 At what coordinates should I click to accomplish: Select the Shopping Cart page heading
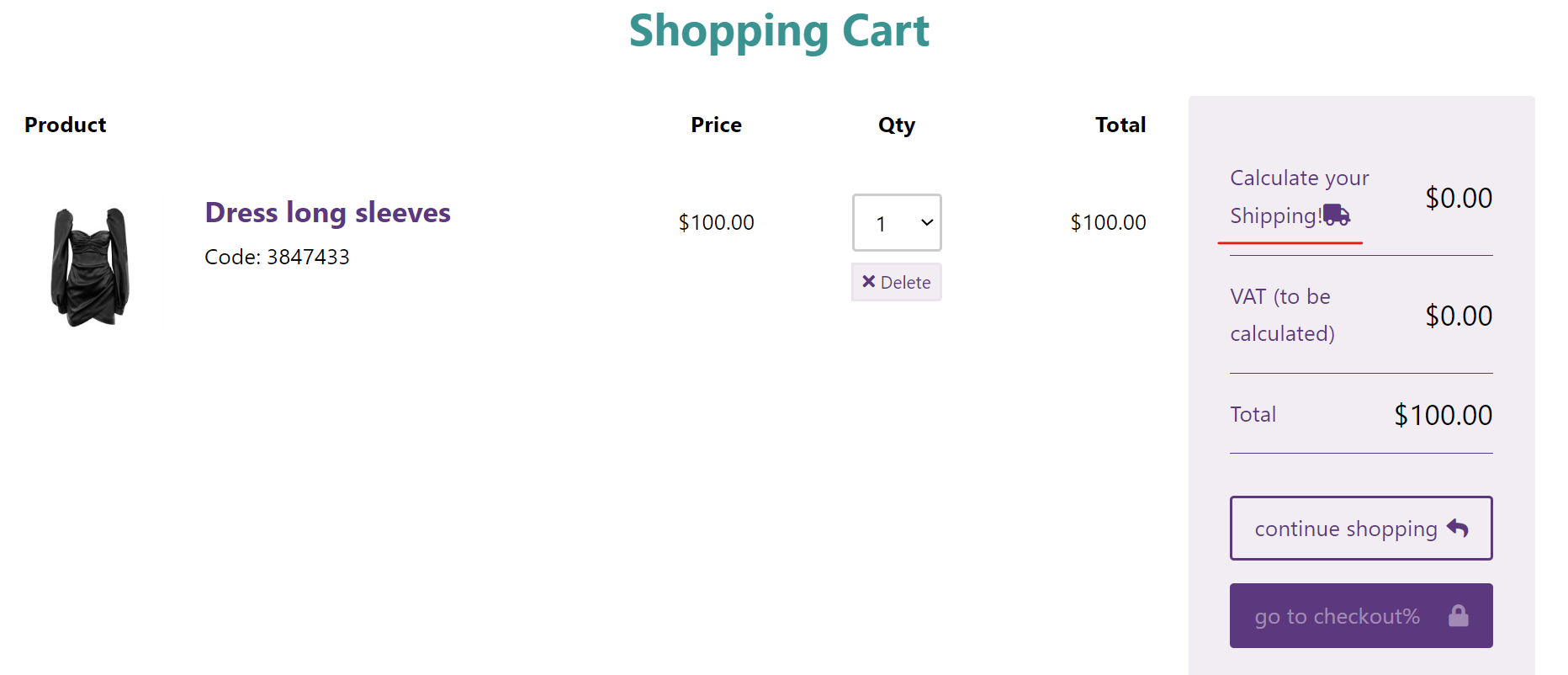[779, 31]
